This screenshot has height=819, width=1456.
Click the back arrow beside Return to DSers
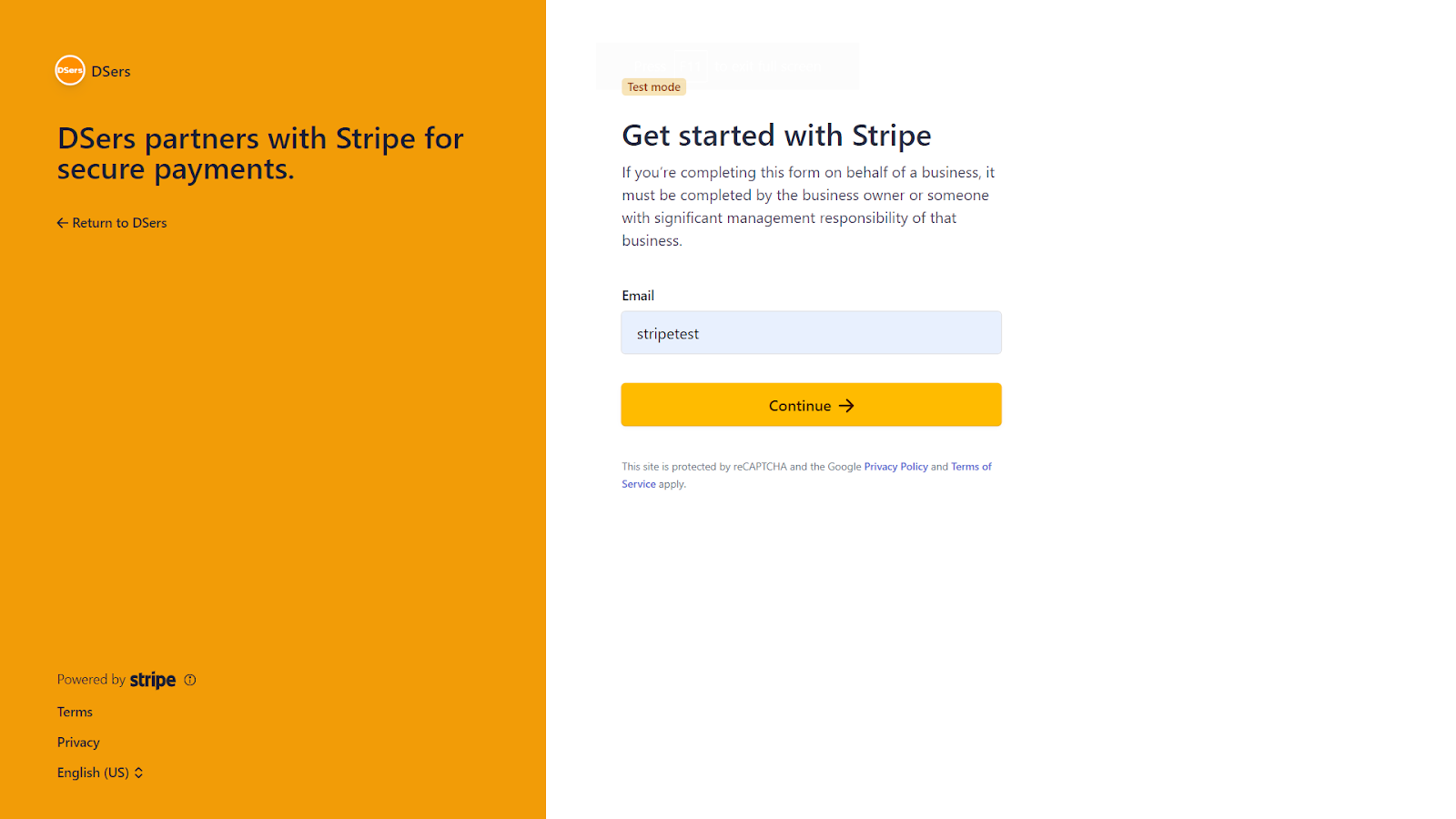point(63,223)
